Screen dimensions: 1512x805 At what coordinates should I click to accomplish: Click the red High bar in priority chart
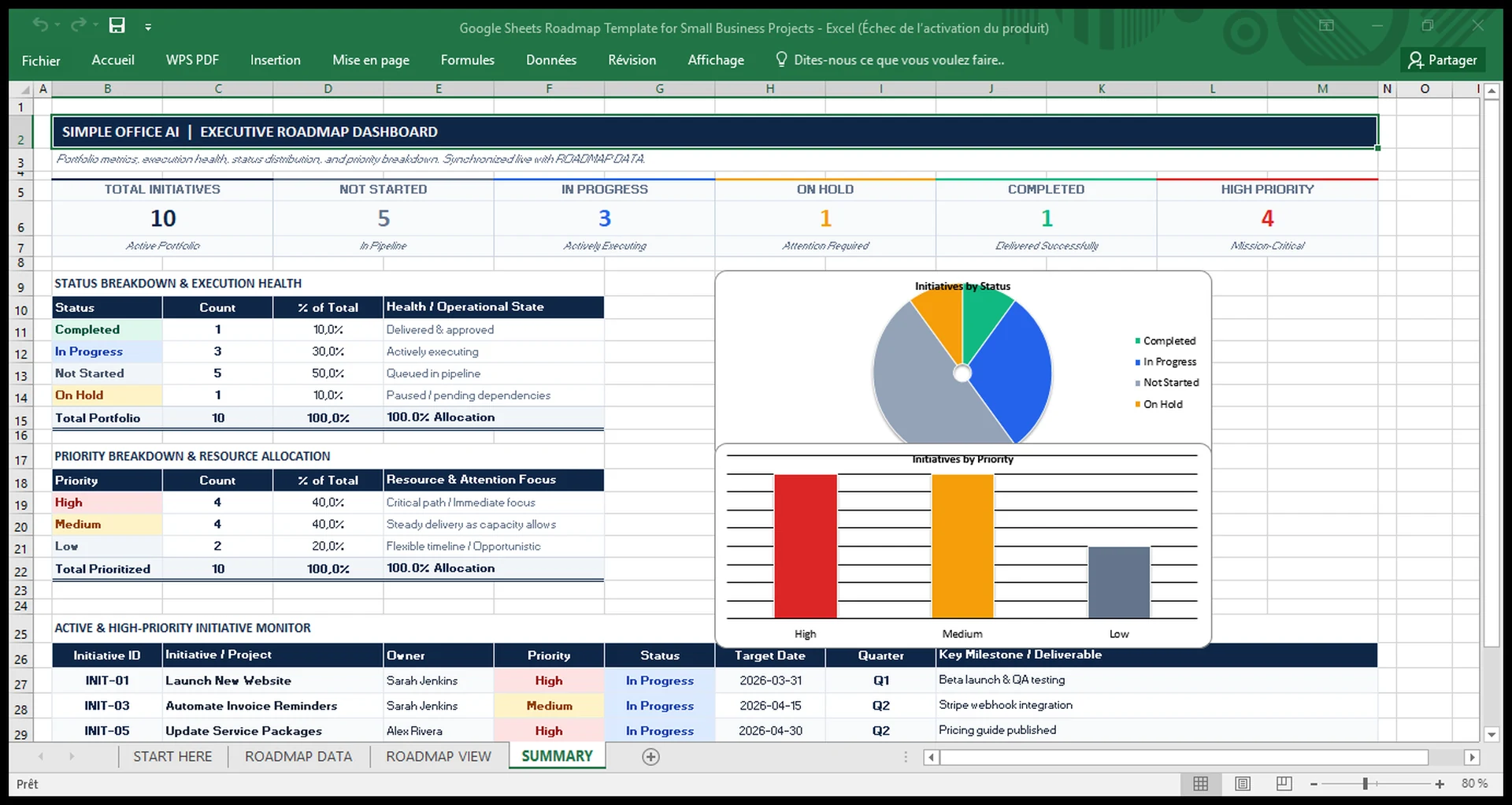coord(805,546)
